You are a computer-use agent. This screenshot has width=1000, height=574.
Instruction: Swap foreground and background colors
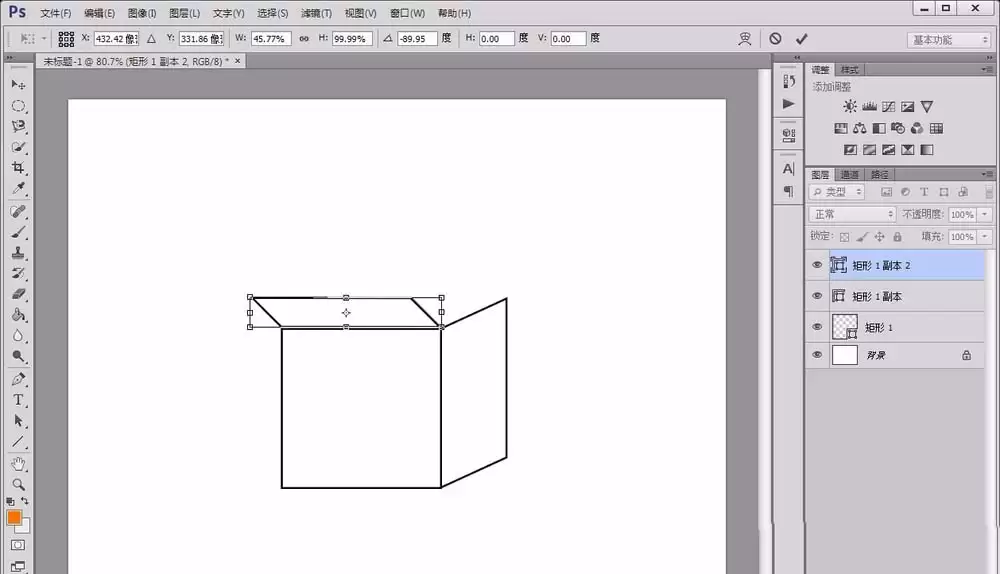pos(25,501)
